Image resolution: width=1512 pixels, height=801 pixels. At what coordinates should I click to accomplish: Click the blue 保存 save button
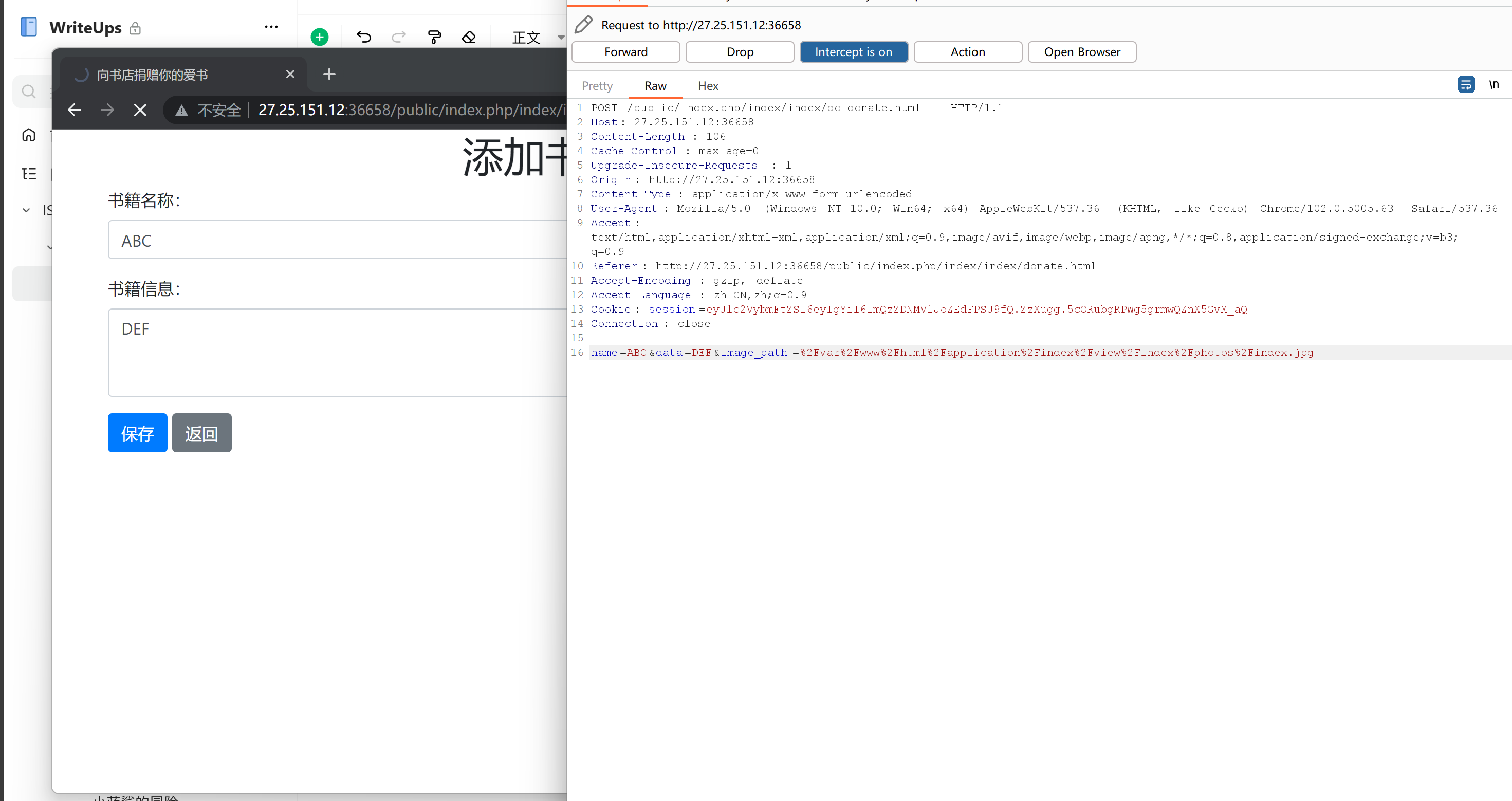coord(137,433)
